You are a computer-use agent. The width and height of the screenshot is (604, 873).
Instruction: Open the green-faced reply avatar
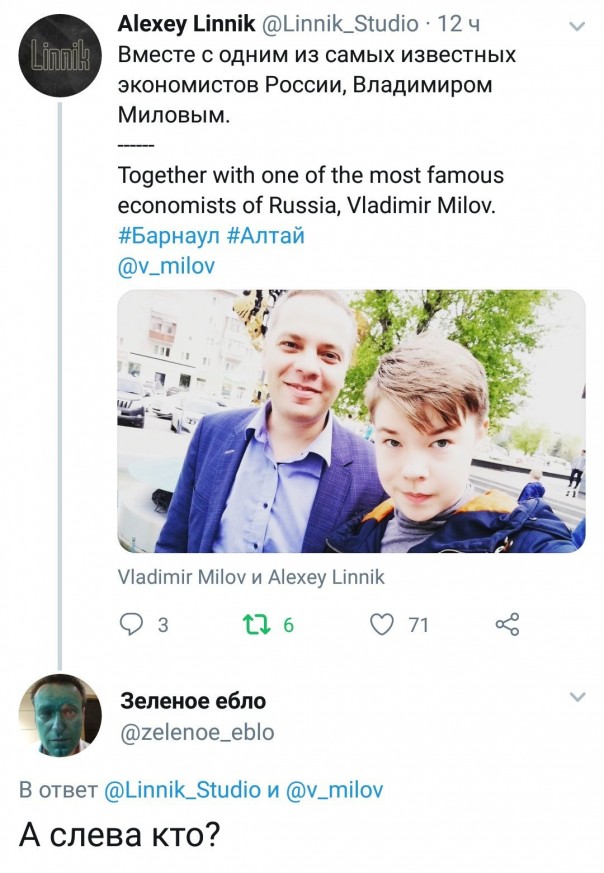pyautogui.click(x=60, y=715)
